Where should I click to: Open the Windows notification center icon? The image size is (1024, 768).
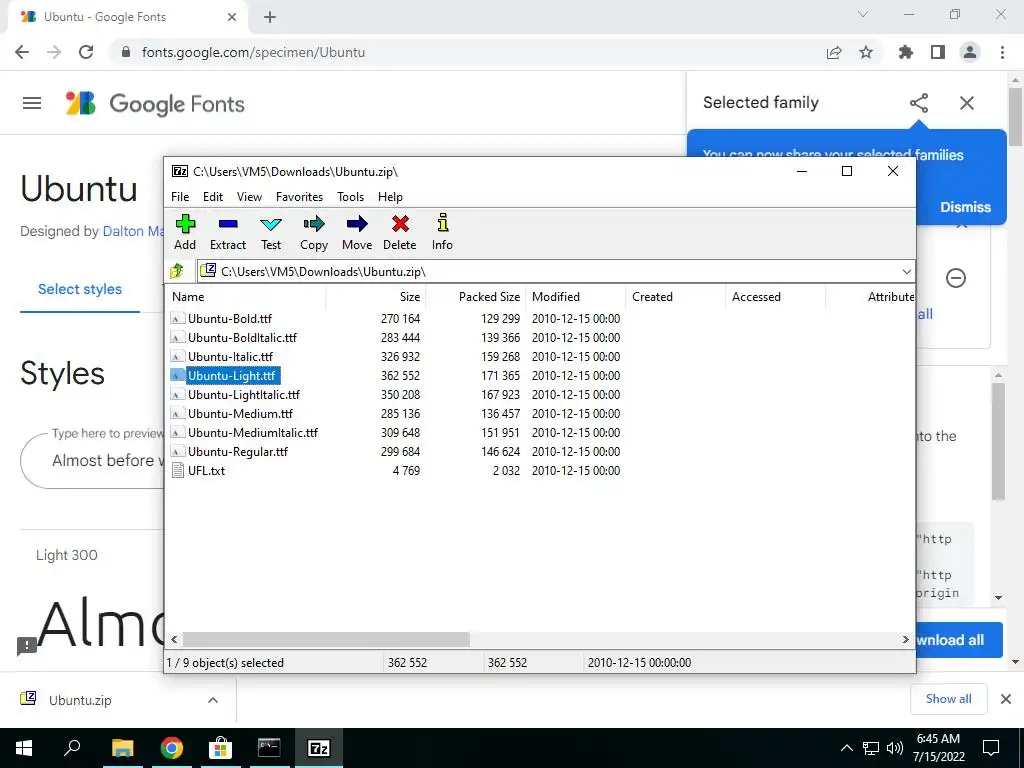coord(991,748)
